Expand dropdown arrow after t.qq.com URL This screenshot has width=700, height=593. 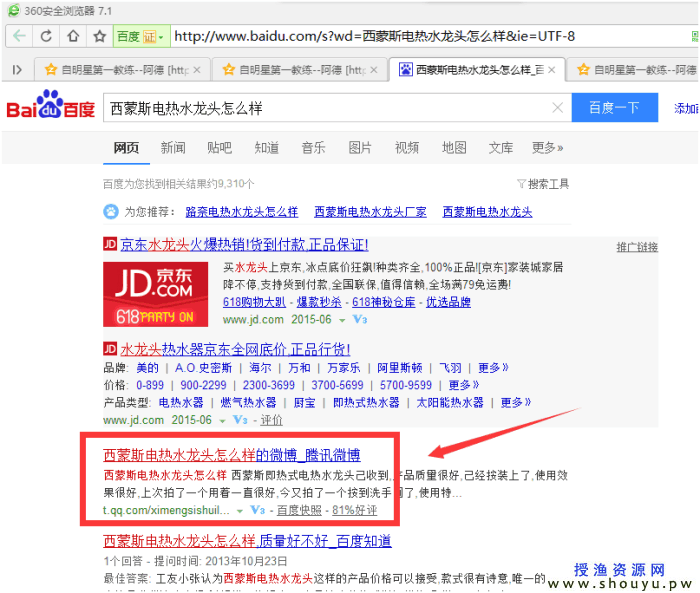240,511
